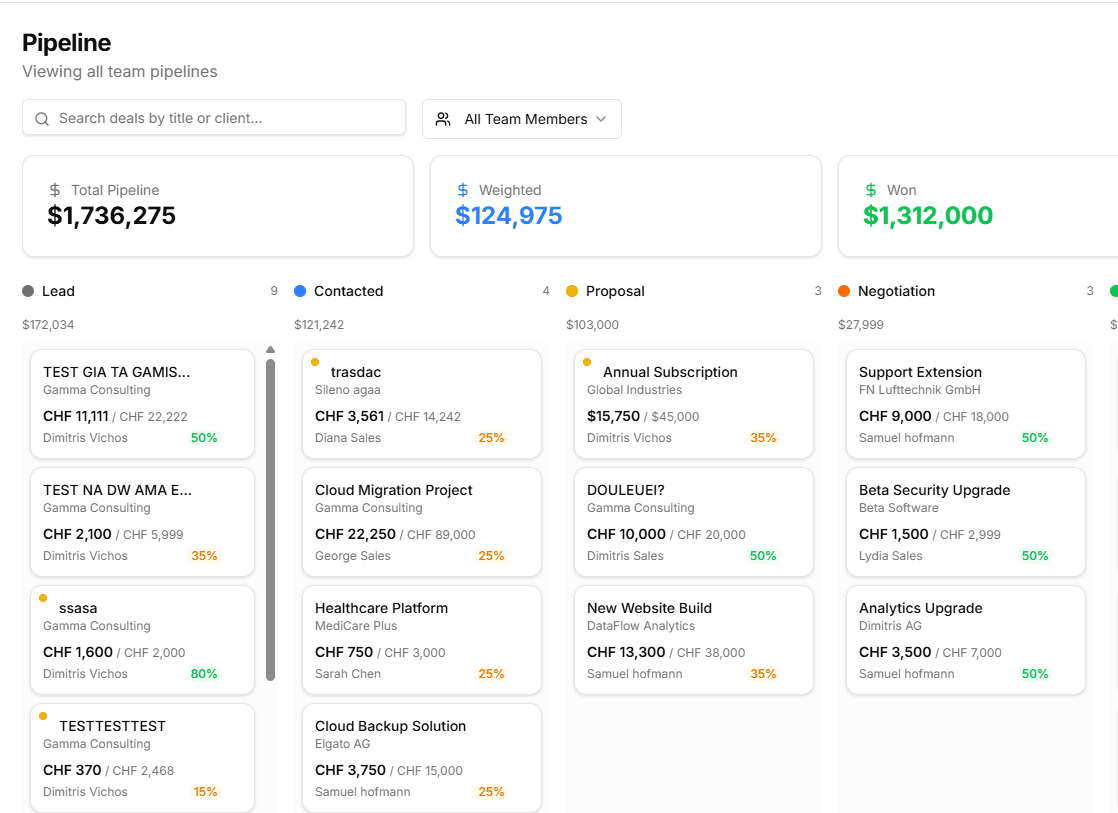Click the dropdown chevron beside All Team Members
This screenshot has width=1118, height=813.
[x=601, y=119]
